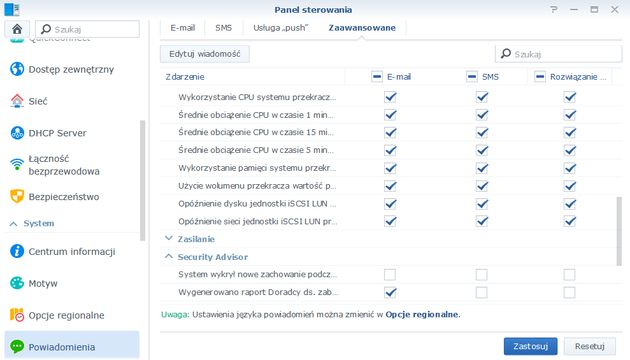Uncheck E-mail for Wykorzystanie CPU systemu

pos(390,97)
